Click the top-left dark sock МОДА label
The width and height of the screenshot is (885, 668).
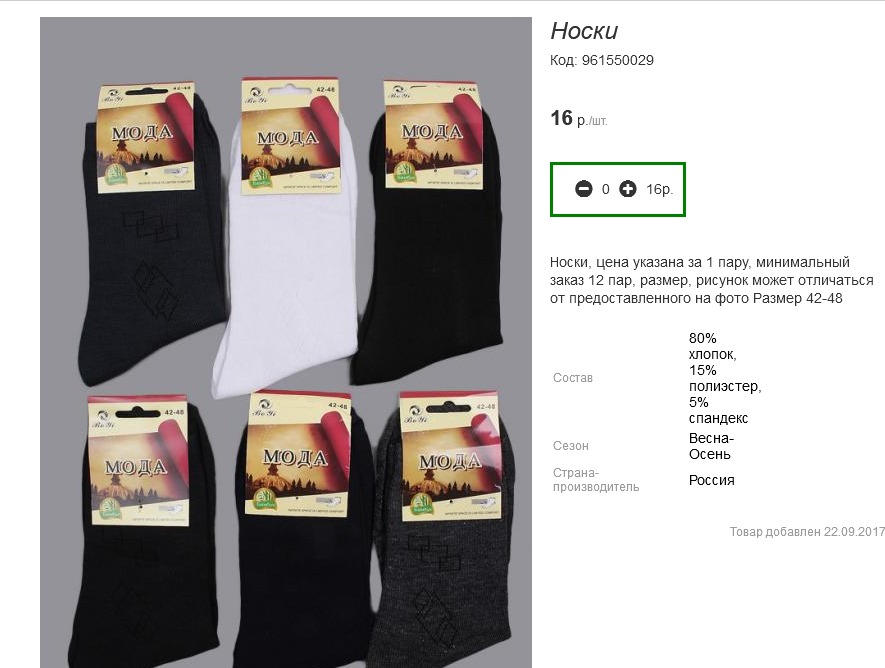pos(146,138)
